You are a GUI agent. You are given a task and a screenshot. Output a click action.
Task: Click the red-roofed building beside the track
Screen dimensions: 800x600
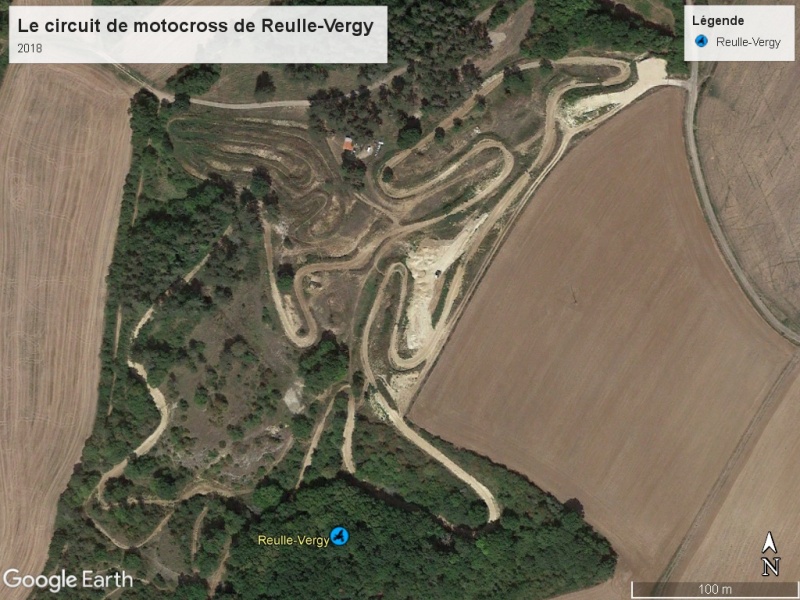(x=348, y=144)
